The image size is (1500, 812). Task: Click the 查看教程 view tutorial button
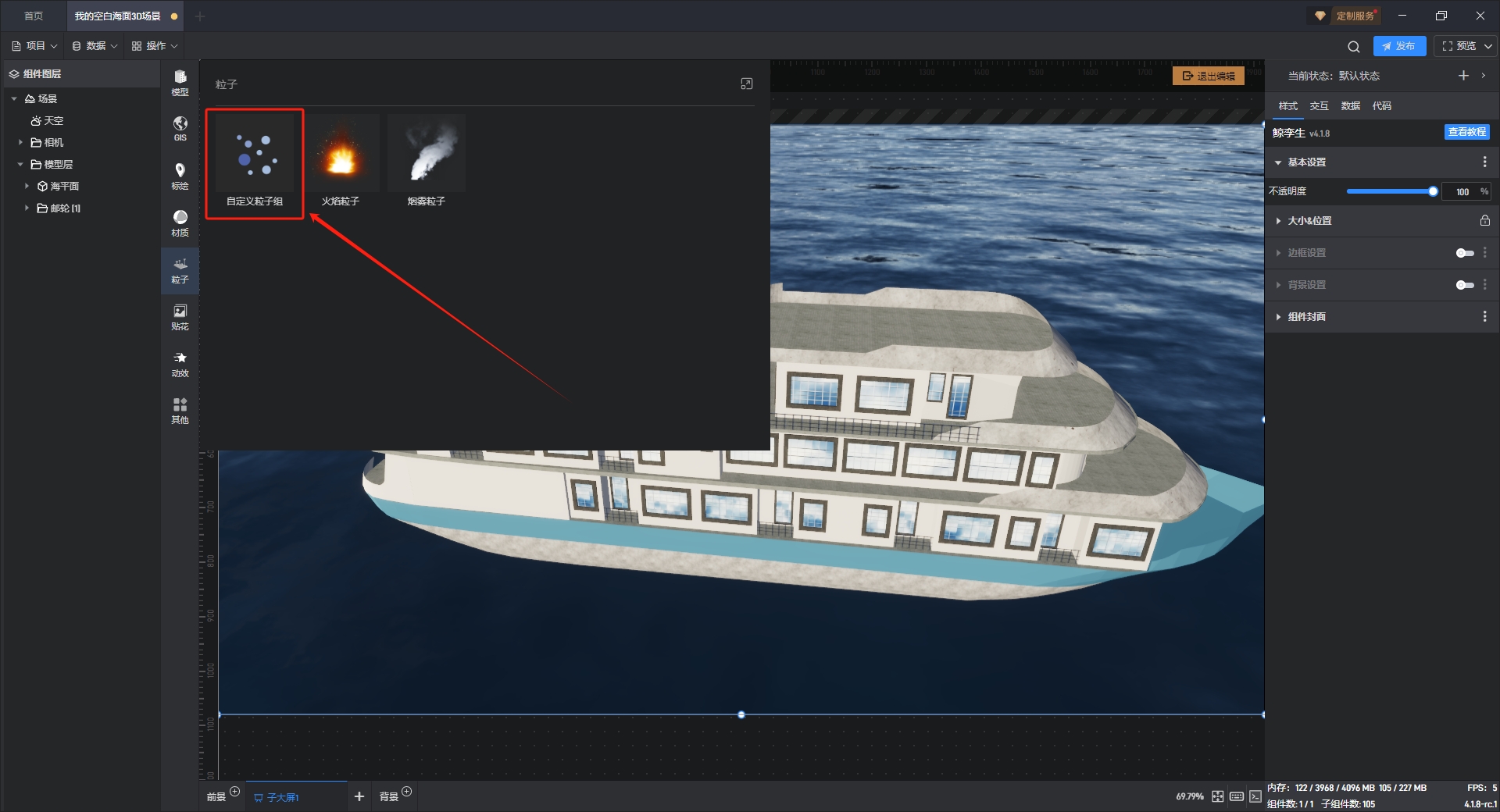coord(1467,132)
